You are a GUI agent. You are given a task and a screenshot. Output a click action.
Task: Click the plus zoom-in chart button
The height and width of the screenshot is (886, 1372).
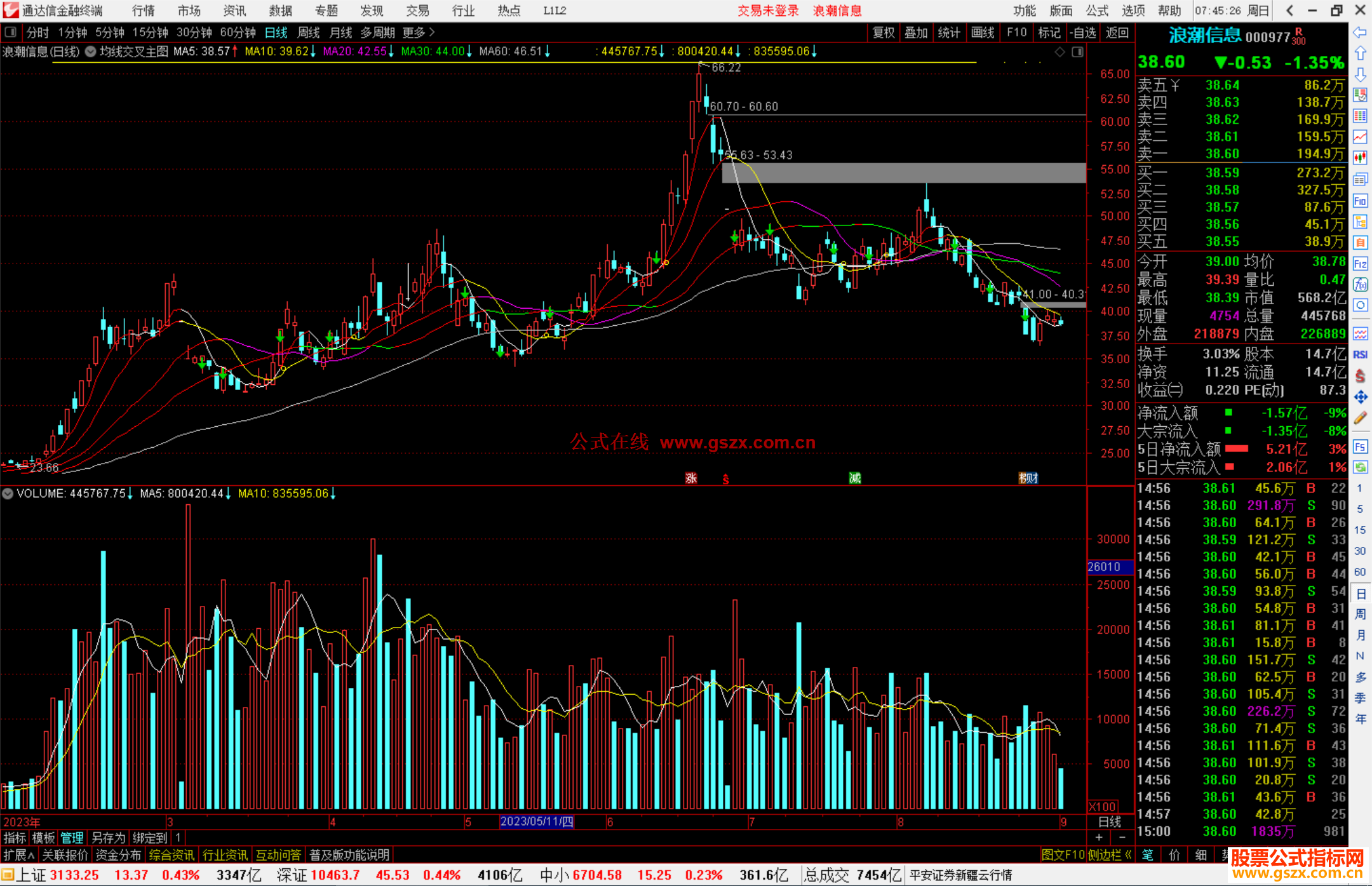click(1099, 838)
